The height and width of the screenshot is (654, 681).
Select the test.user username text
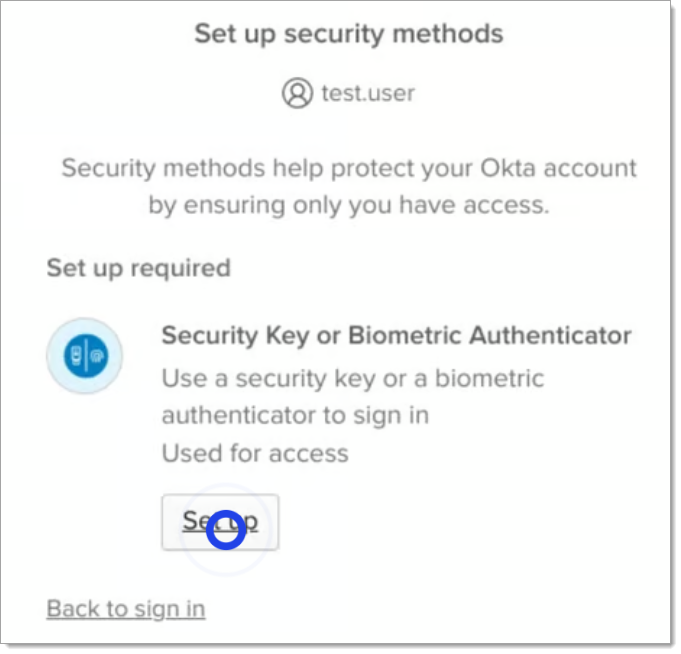coord(367,94)
